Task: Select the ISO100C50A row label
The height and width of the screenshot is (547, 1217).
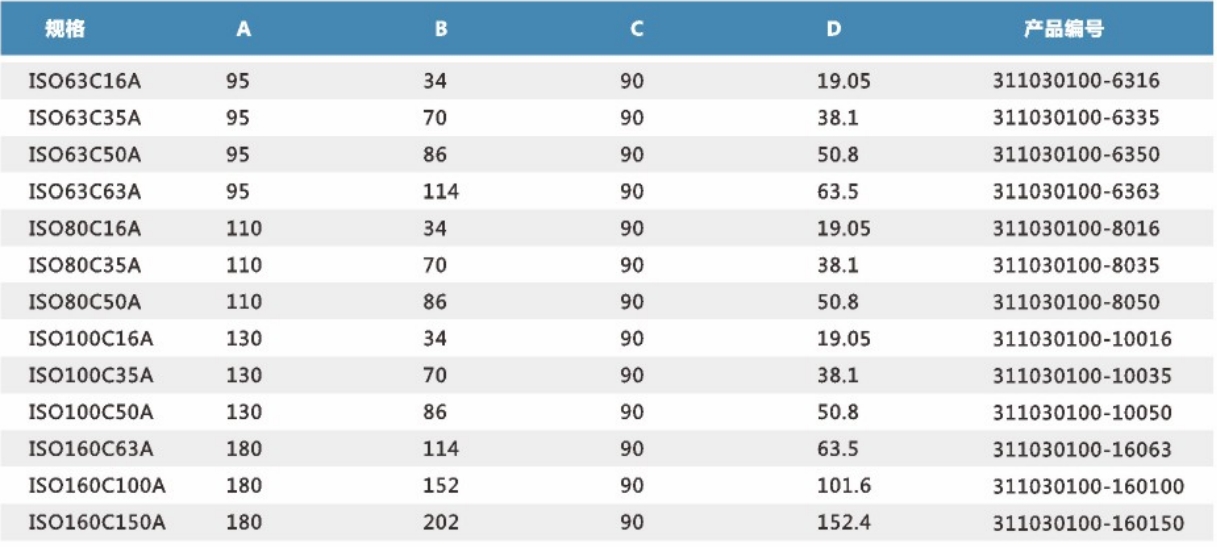Action: 90,413
